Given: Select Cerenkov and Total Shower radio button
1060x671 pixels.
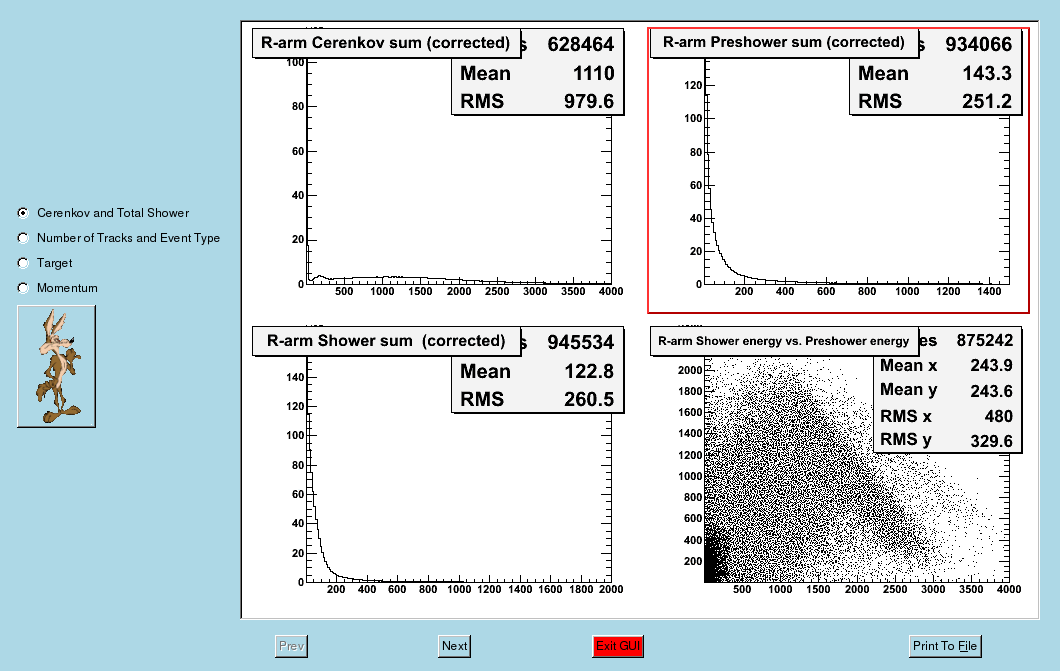Looking at the screenshot, I should [23, 213].
